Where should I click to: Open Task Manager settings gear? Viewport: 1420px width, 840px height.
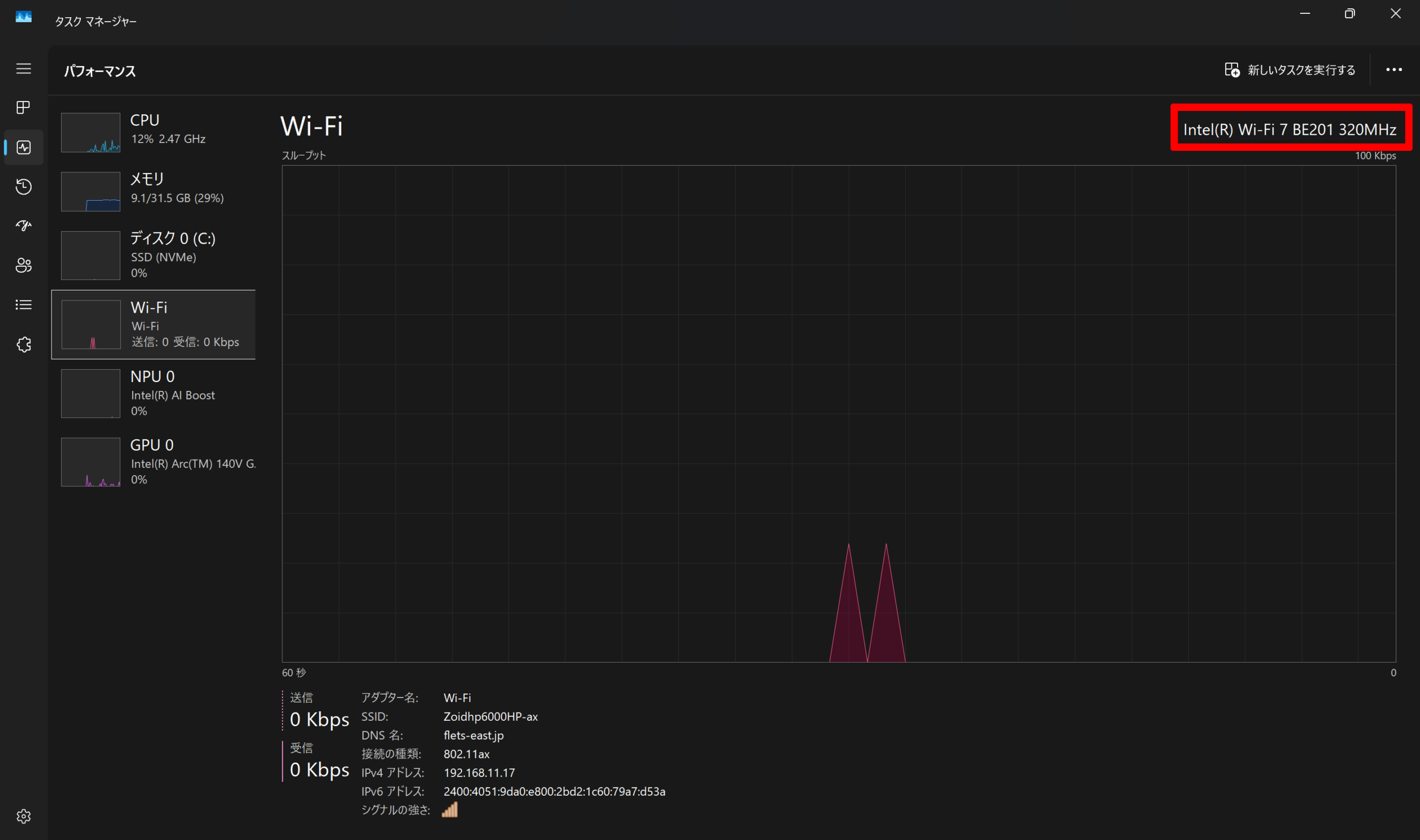click(x=23, y=816)
